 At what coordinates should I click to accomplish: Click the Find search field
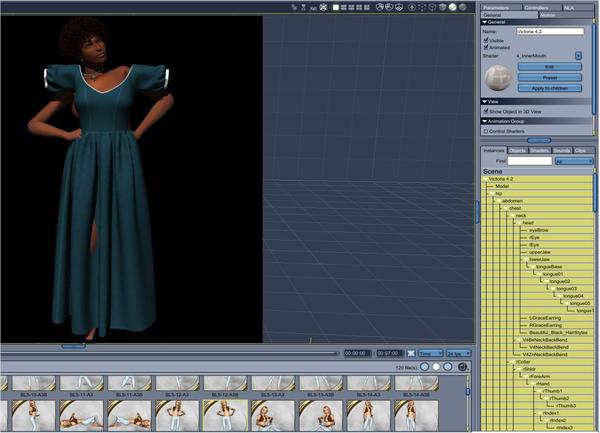(528, 160)
